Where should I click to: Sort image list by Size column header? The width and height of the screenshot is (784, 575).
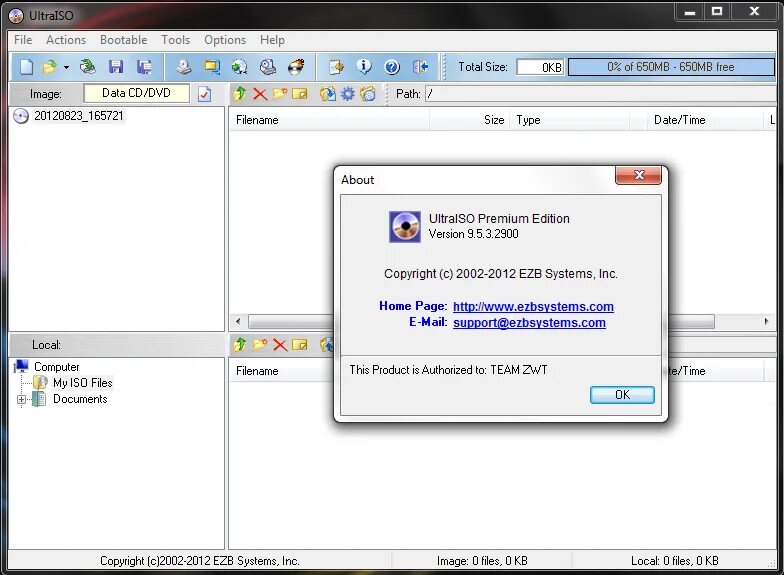(470, 120)
